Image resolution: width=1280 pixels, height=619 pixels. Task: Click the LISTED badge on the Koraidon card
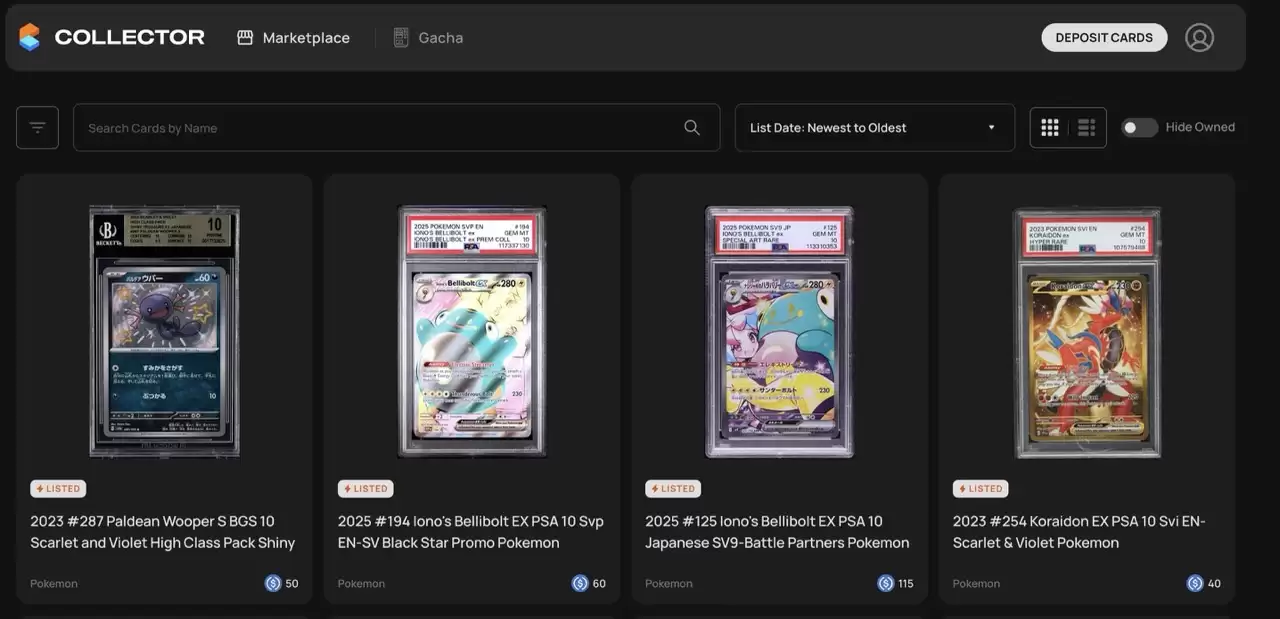point(980,488)
